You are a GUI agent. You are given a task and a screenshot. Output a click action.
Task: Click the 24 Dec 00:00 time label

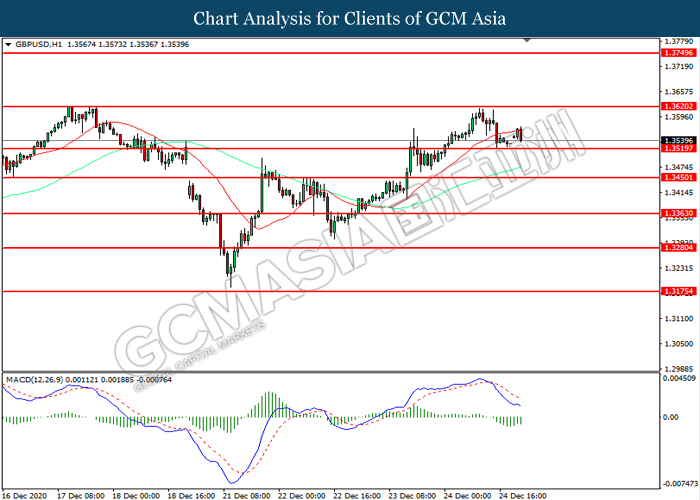pyautogui.click(x=467, y=496)
